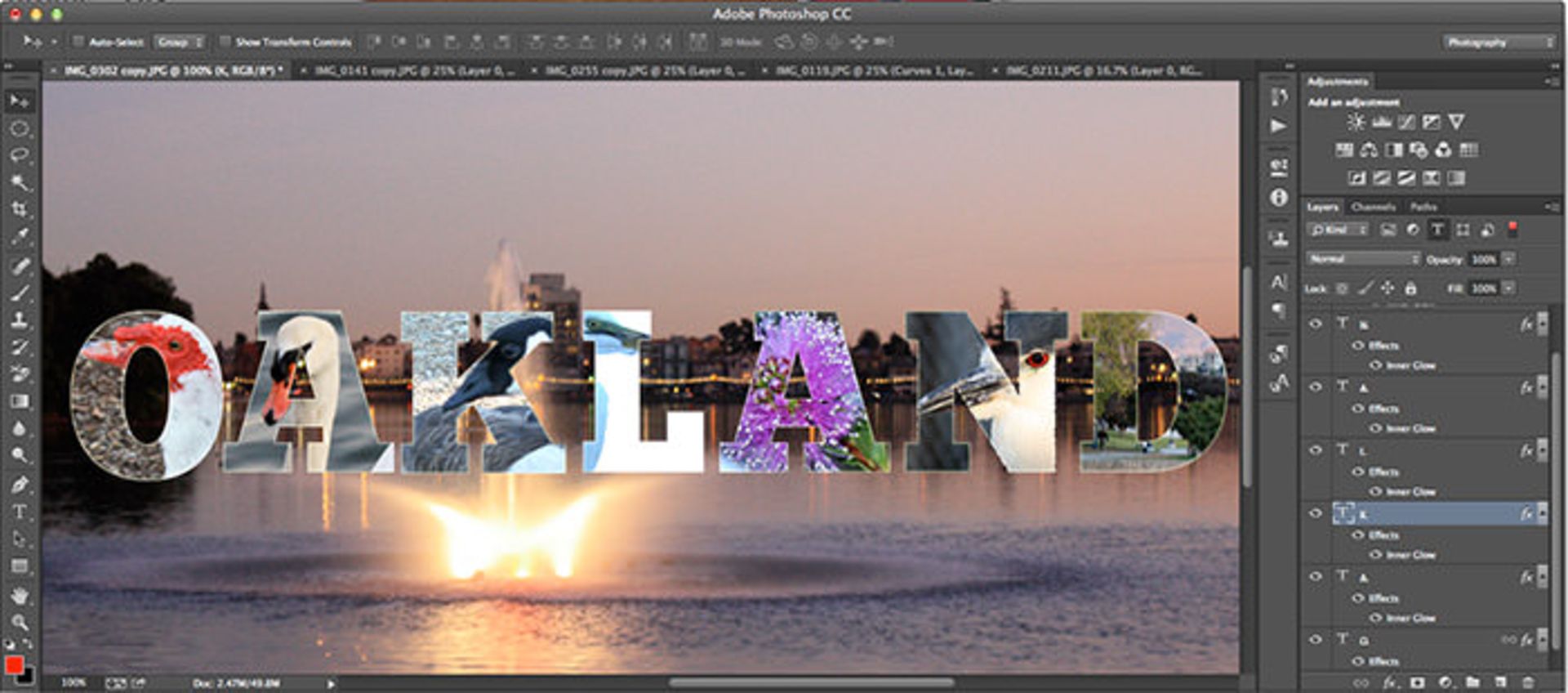This screenshot has width=1568, height=693.
Task: Pick the Hand tool in toolbar
Action: click(20, 596)
